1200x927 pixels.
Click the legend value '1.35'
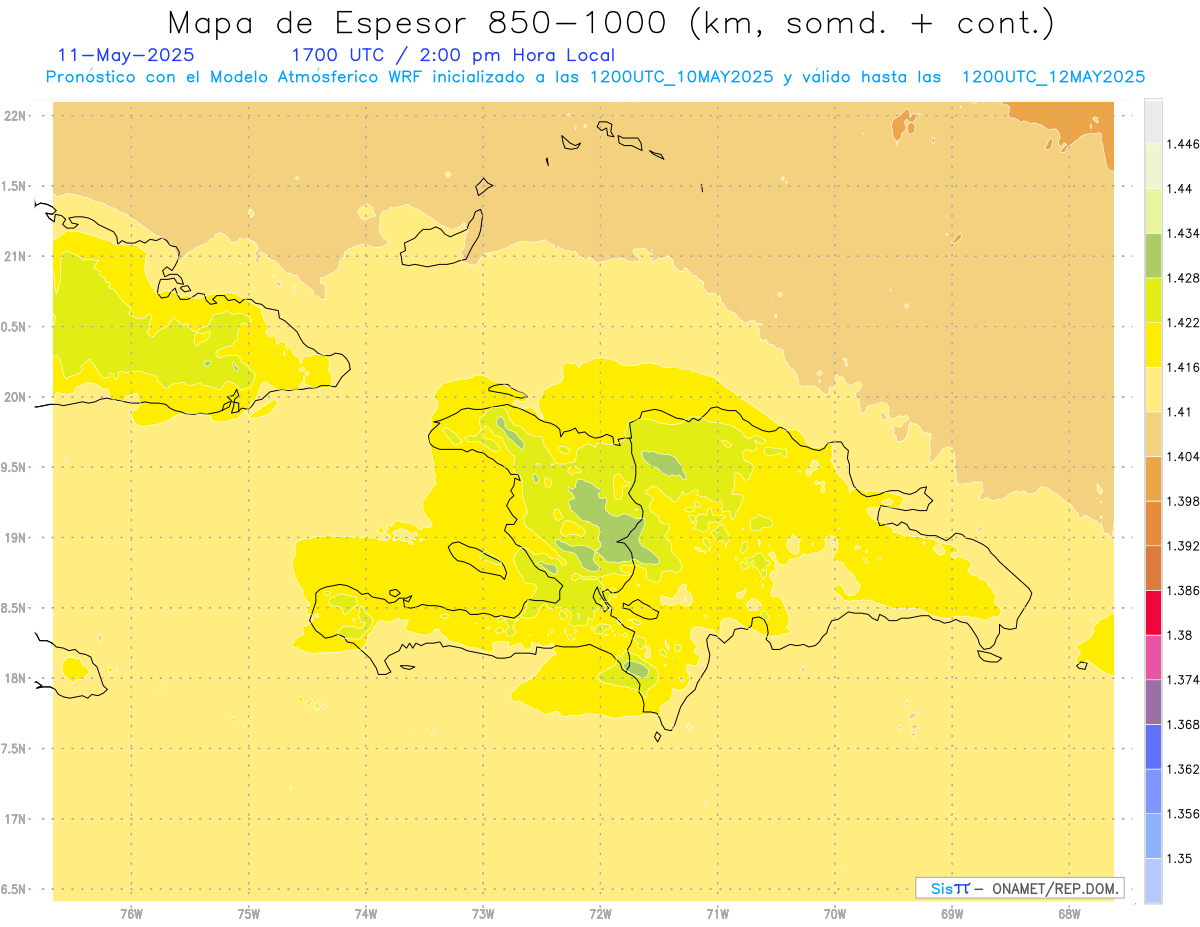click(1179, 858)
